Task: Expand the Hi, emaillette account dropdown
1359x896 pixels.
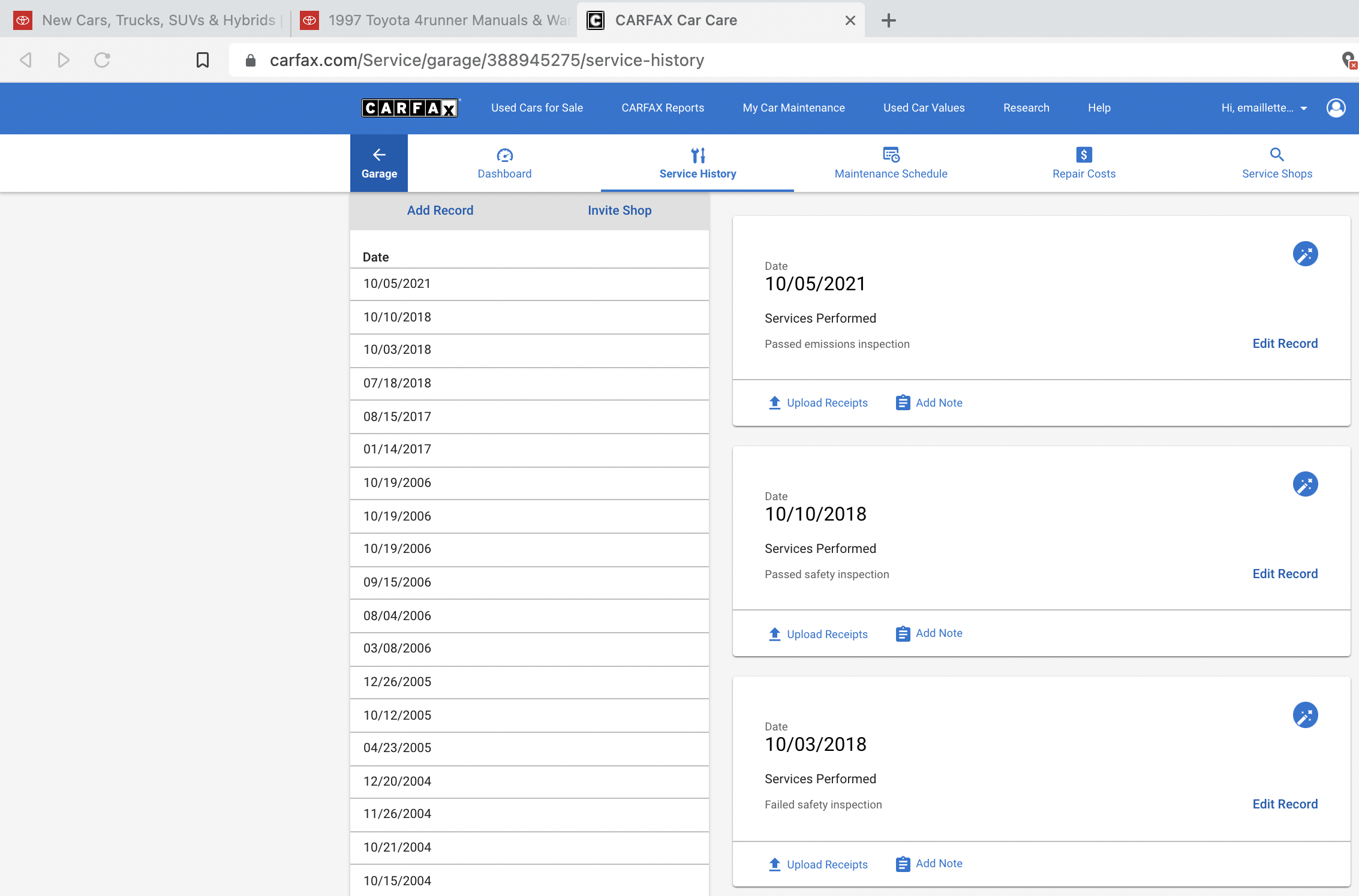Action: point(1264,108)
